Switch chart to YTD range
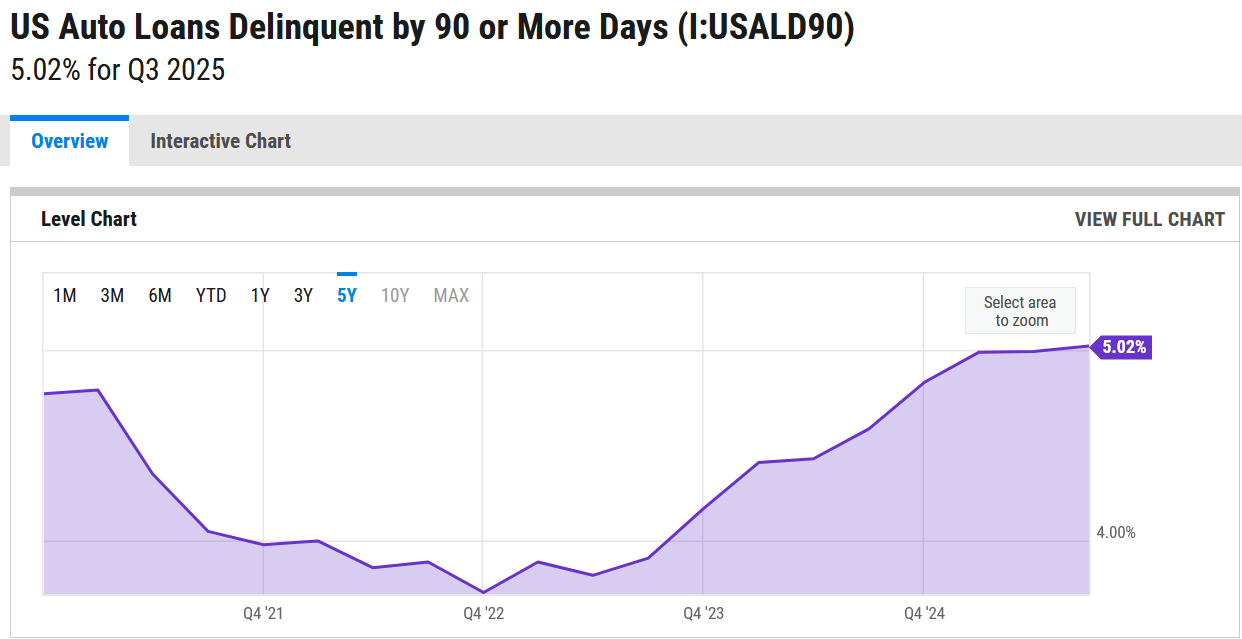The width and height of the screenshot is (1242, 639). coord(211,295)
